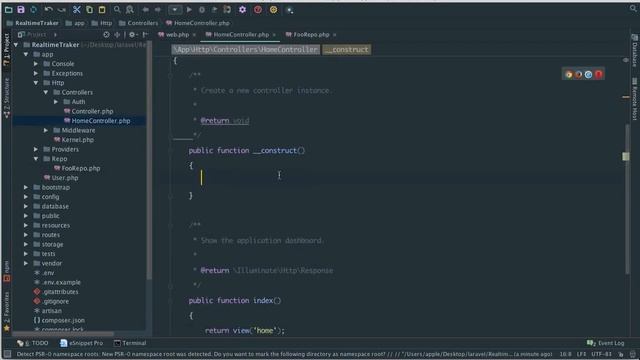The width and height of the screenshot is (640, 360).
Task: Open in Firefox browser icon
Action: click(x=578, y=74)
